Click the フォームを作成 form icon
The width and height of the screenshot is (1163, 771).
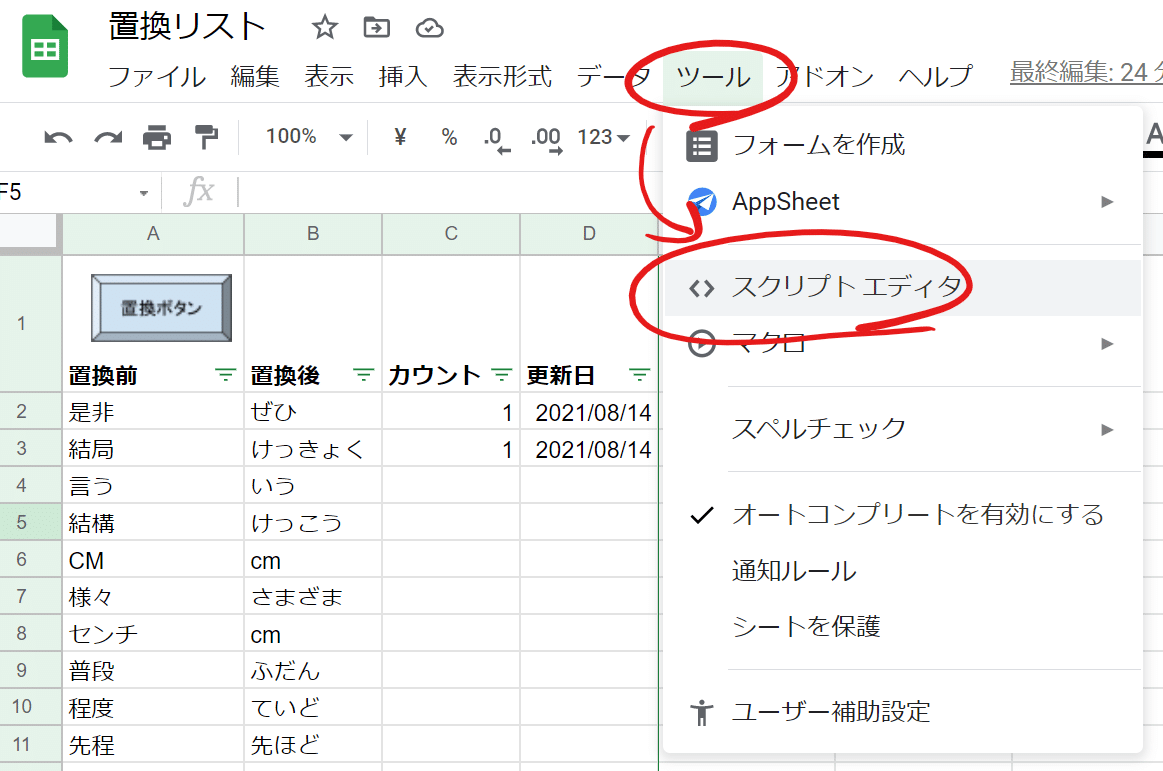click(x=702, y=145)
